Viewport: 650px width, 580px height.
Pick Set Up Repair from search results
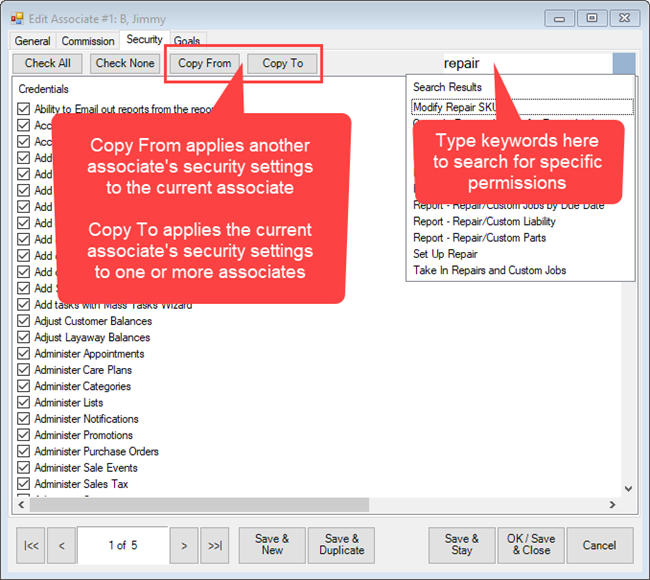point(445,254)
